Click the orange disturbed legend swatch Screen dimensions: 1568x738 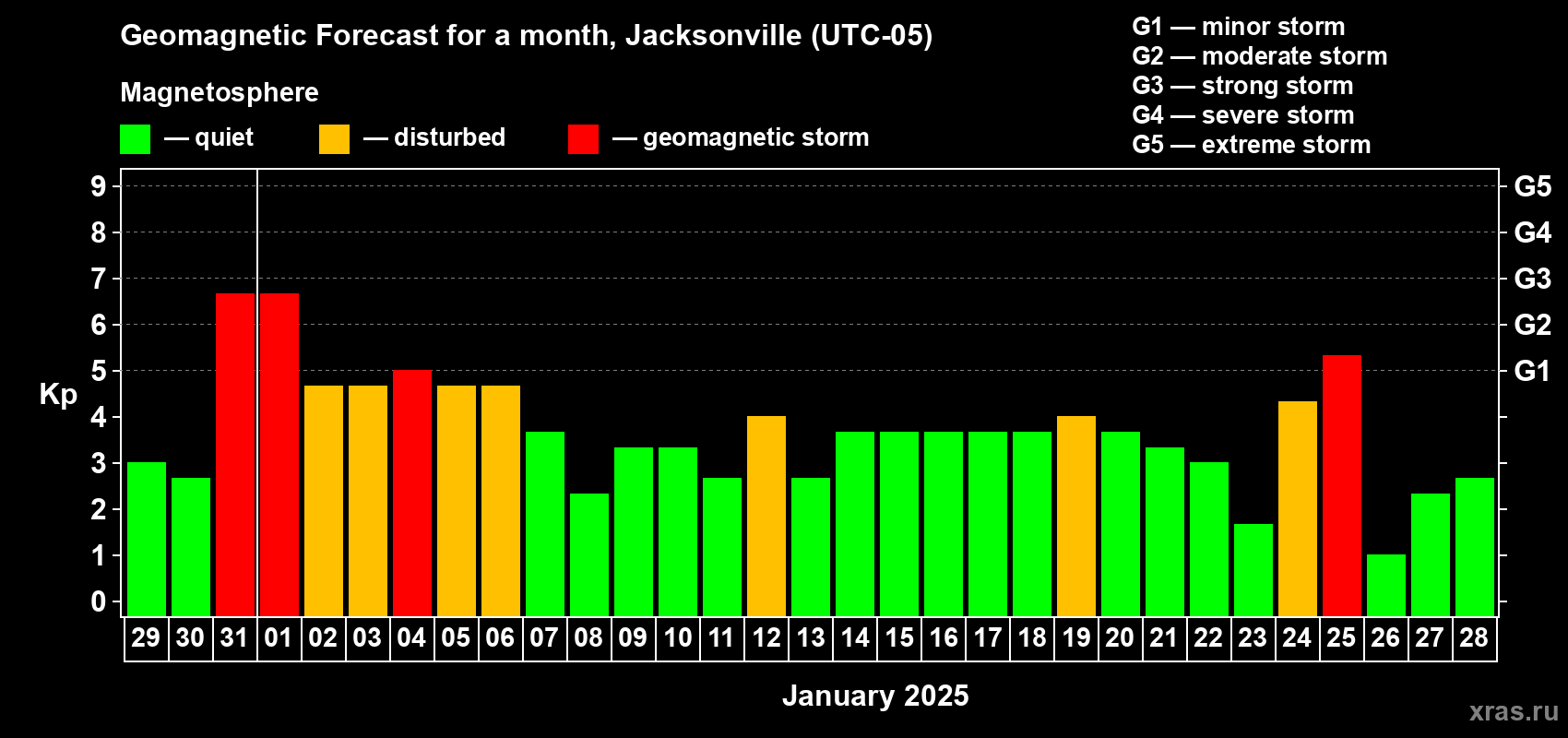(334, 139)
